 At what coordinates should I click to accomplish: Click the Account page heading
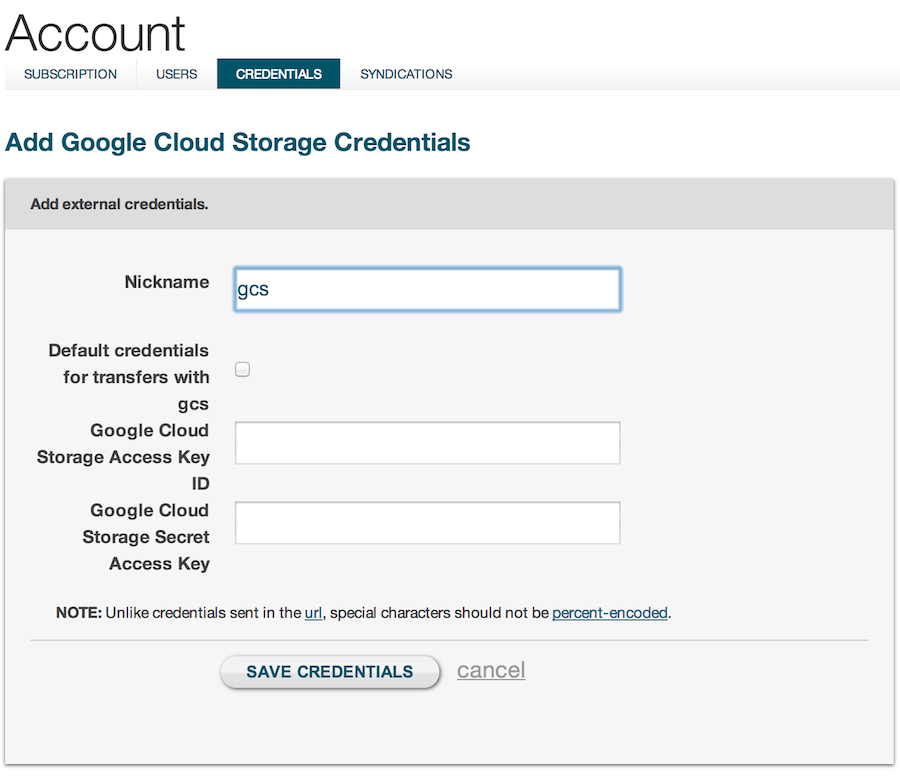pos(94,33)
